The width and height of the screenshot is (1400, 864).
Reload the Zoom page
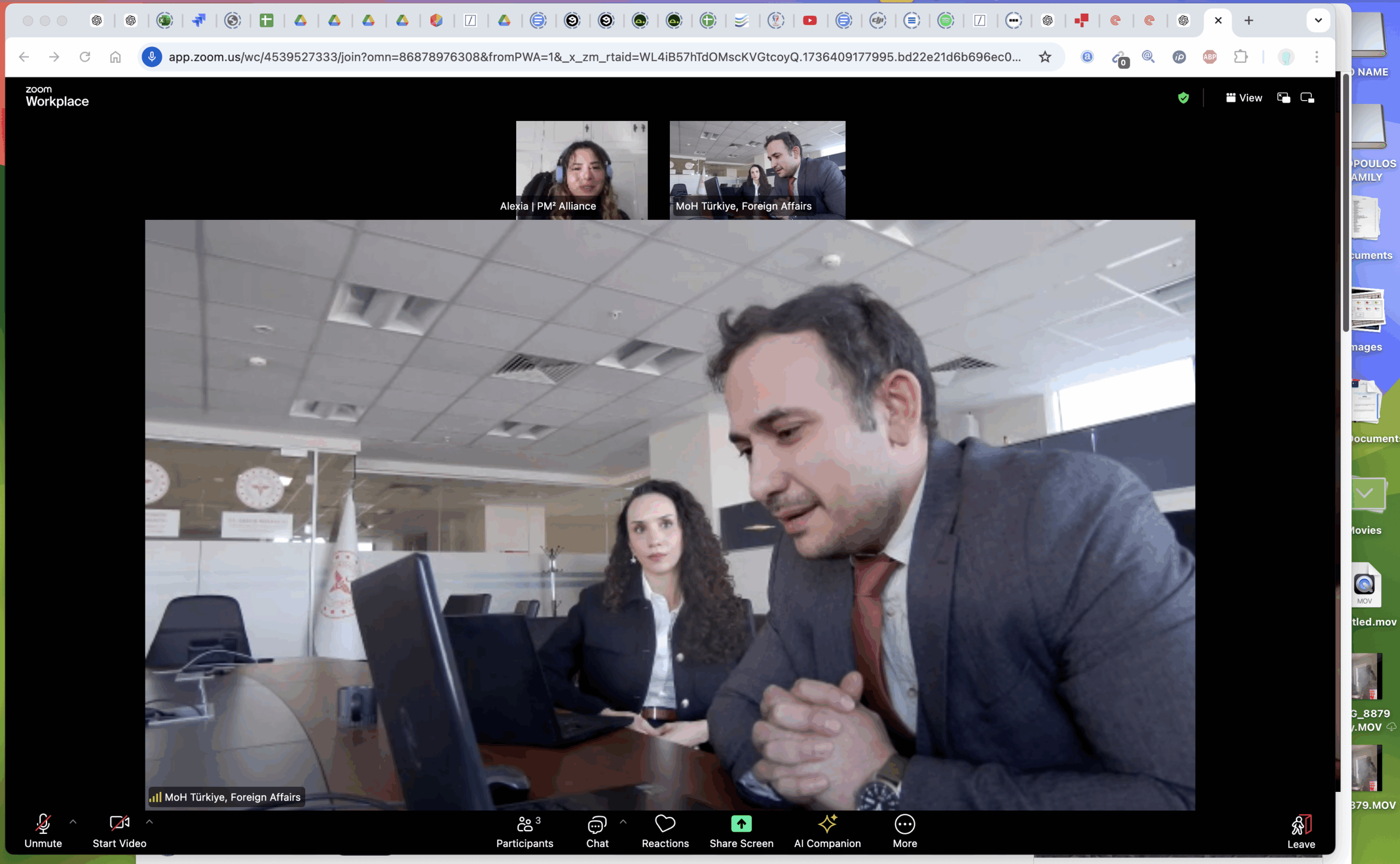(x=85, y=56)
